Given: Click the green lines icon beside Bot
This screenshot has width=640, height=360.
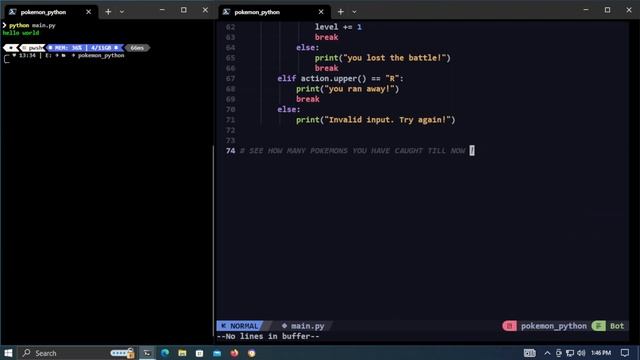Looking at the screenshot, I should pyautogui.click(x=598, y=326).
